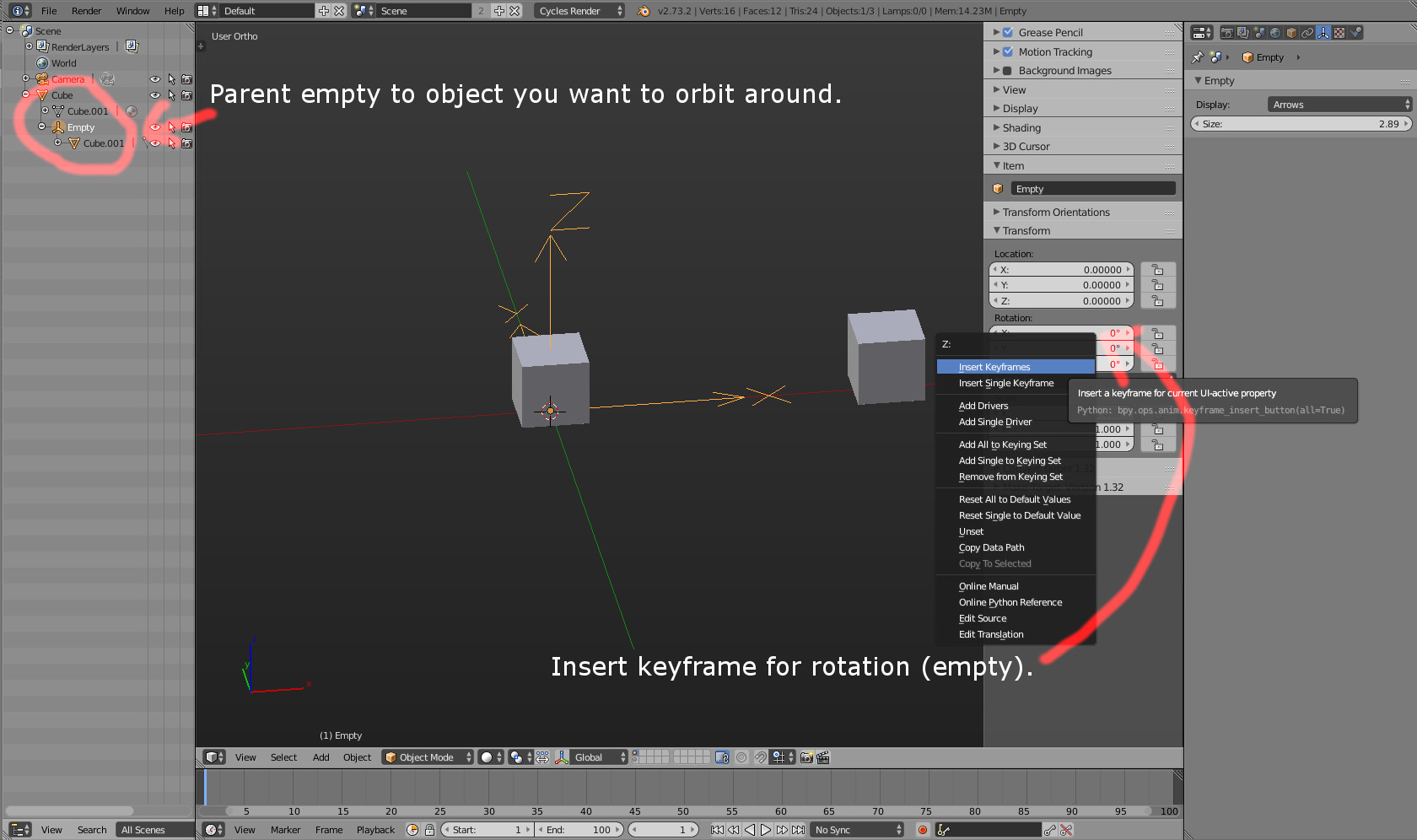
Task: Toggle the use preview range clock button
Action: tap(412, 830)
